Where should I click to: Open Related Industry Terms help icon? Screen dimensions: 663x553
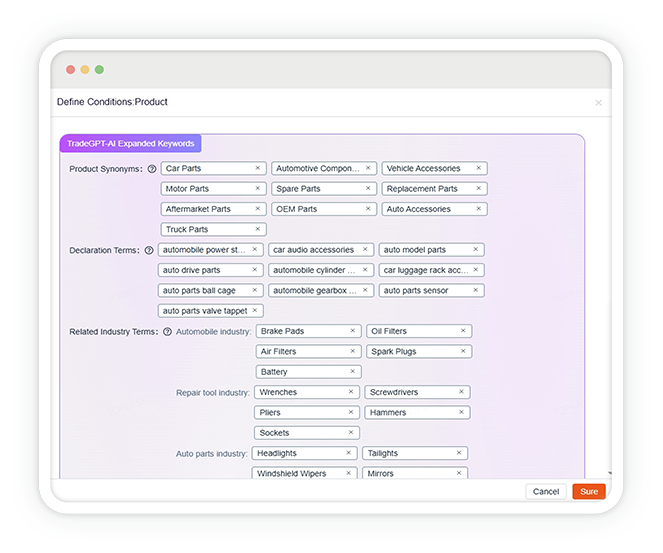[167, 331]
